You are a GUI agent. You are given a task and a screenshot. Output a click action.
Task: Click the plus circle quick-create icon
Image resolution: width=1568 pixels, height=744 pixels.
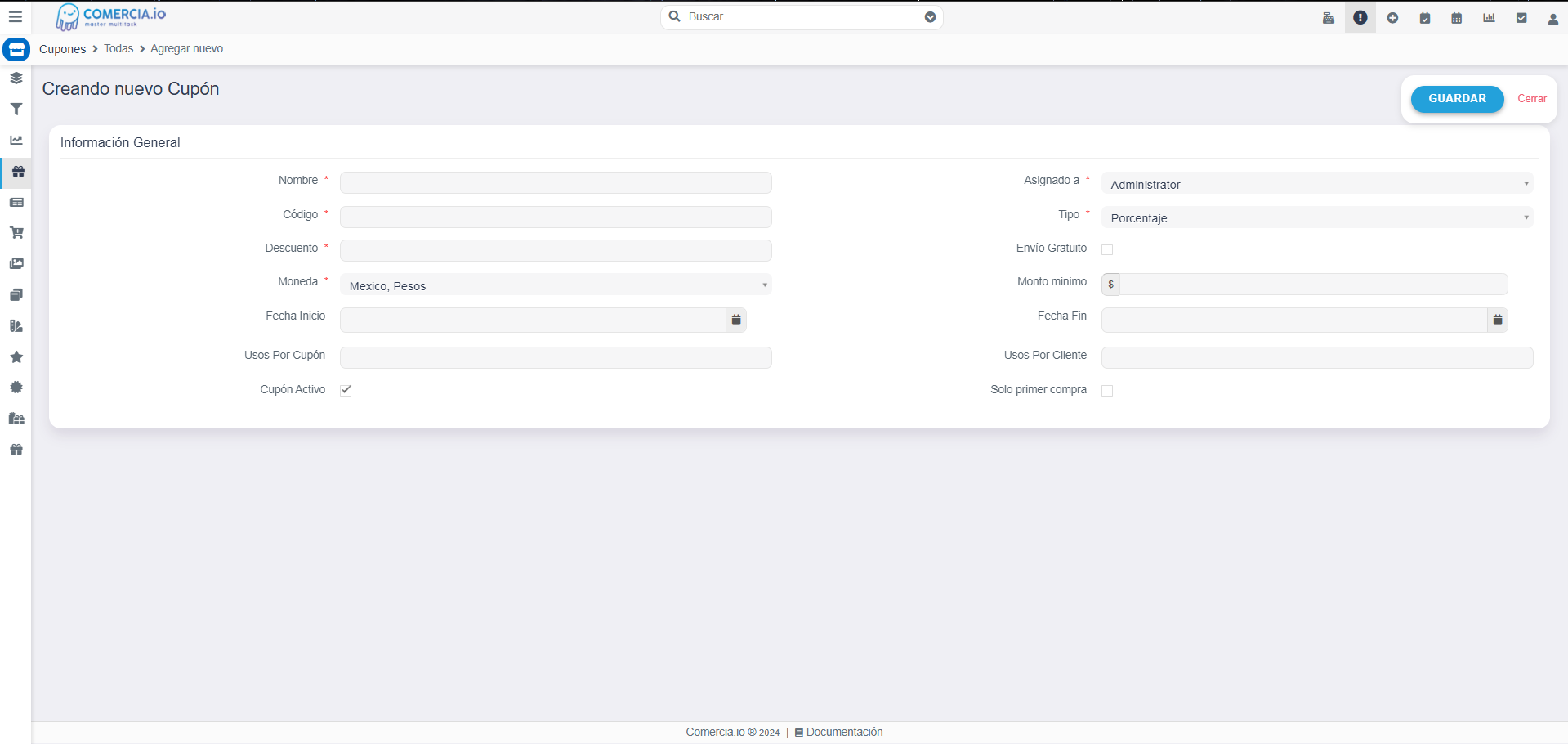click(1393, 18)
